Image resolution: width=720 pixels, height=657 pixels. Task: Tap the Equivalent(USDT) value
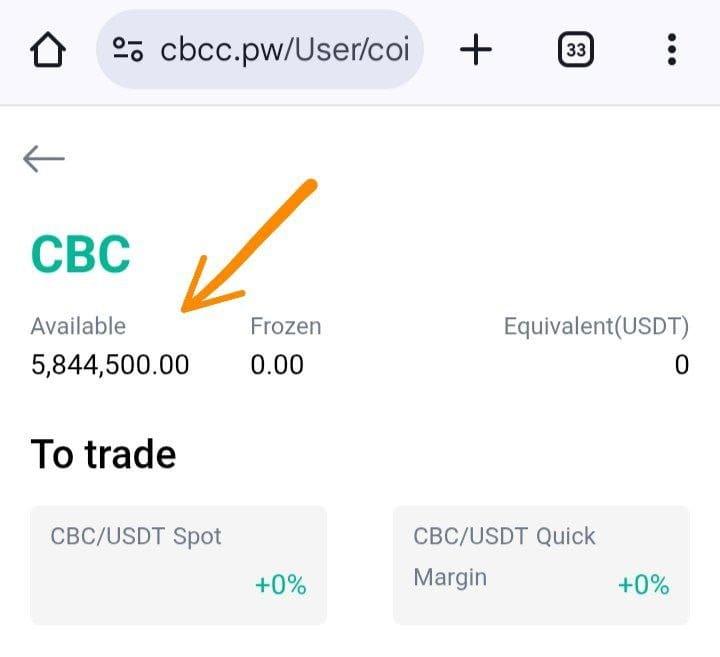point(681,365)
